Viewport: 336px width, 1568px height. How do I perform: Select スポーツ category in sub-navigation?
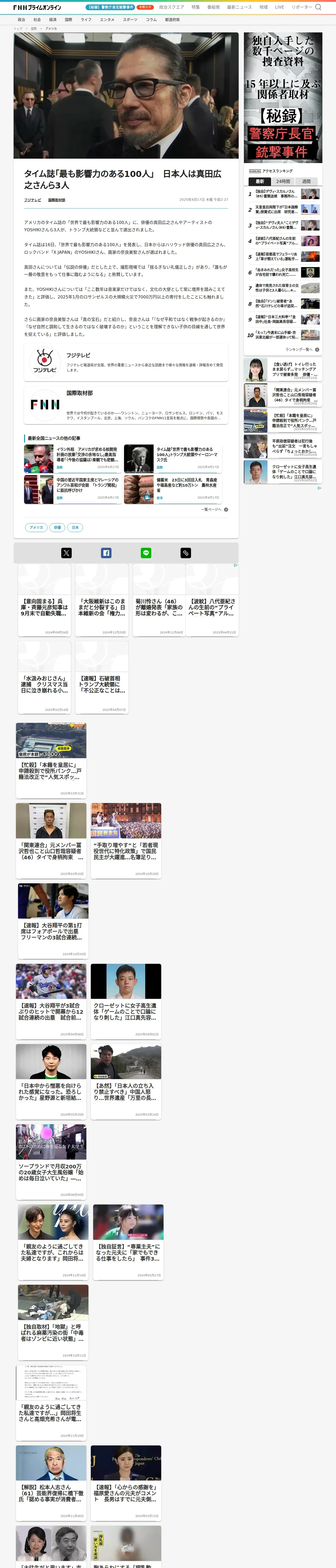[x=130, y=20]
